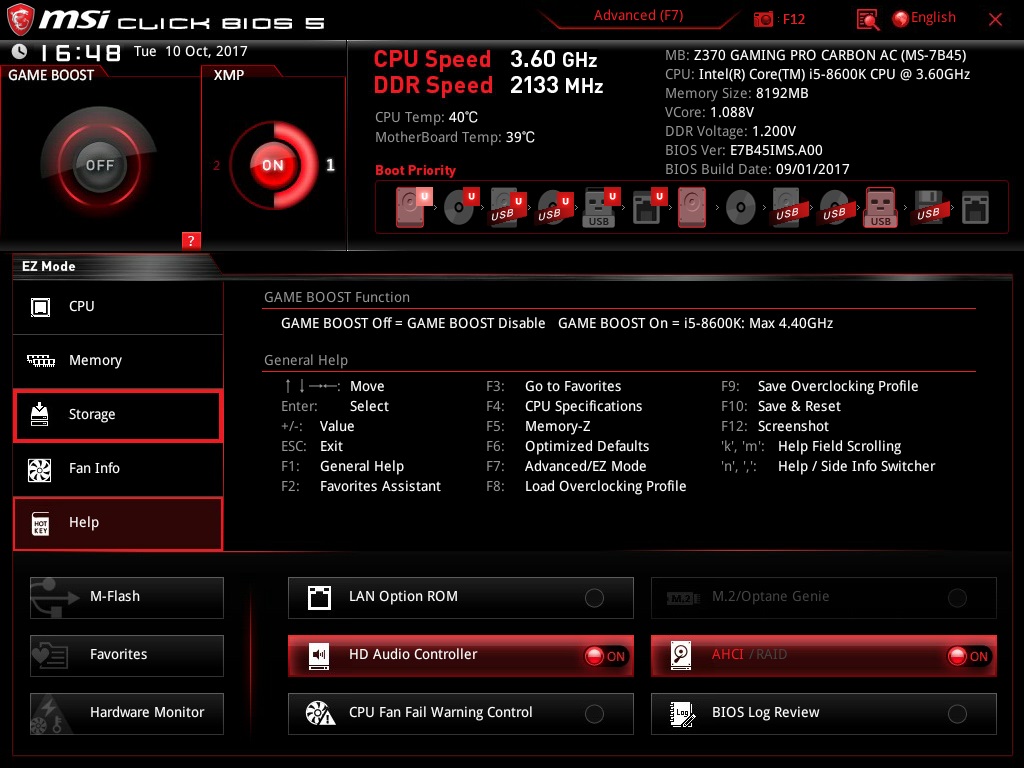Click the clock icon beside the time

pyautogui.click(x=20, y=51)
